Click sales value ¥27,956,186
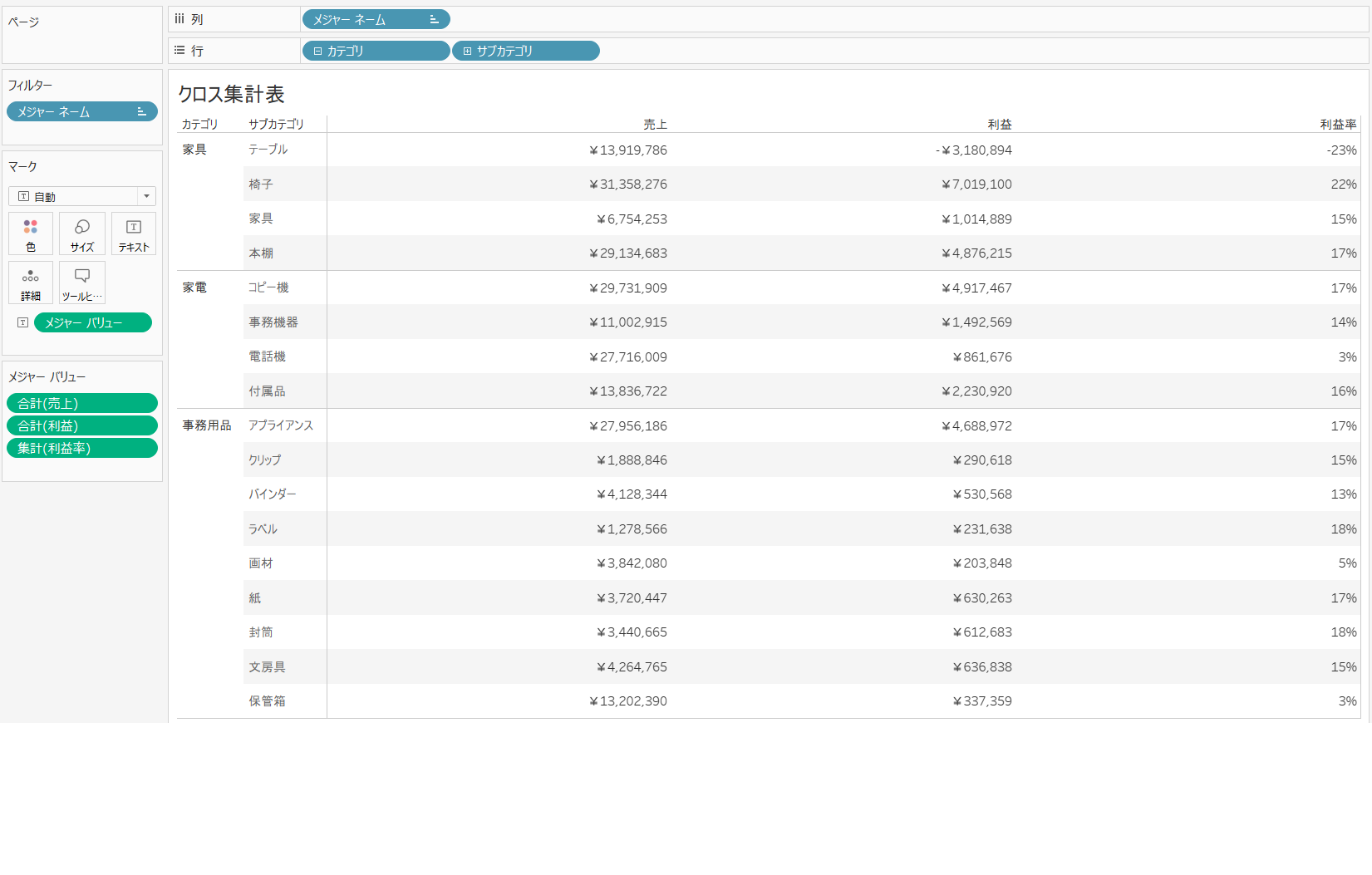 point(628,426)
